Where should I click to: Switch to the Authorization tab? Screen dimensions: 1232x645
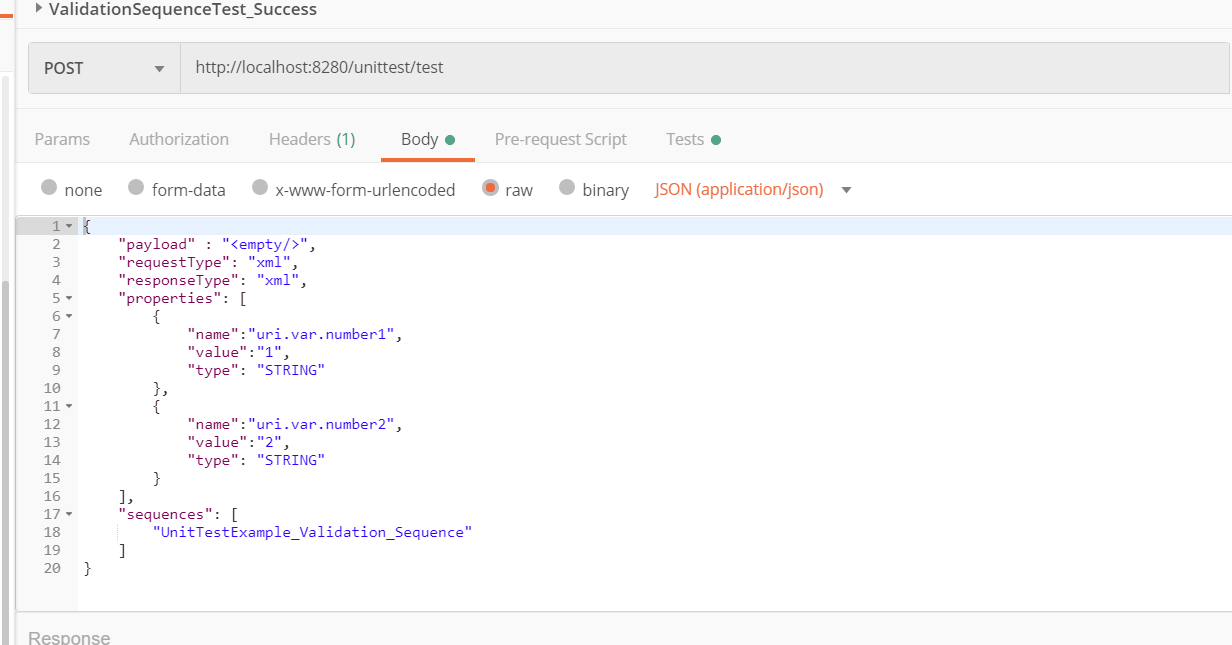(179, 139)
